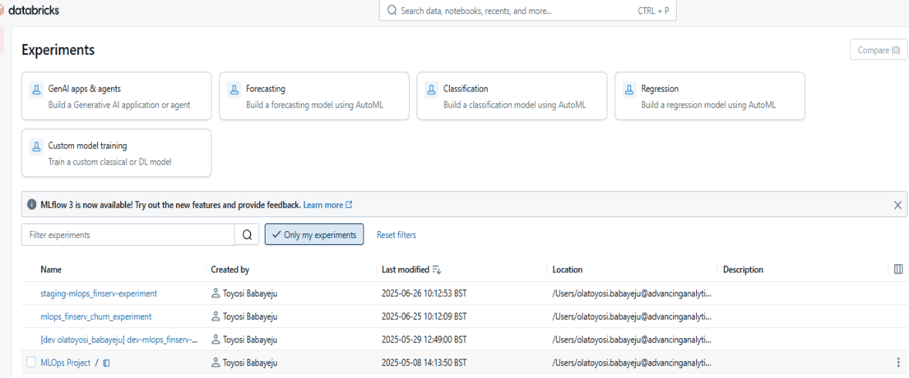Open staging-mlops_finserv-experiment link

click(99, 293)
